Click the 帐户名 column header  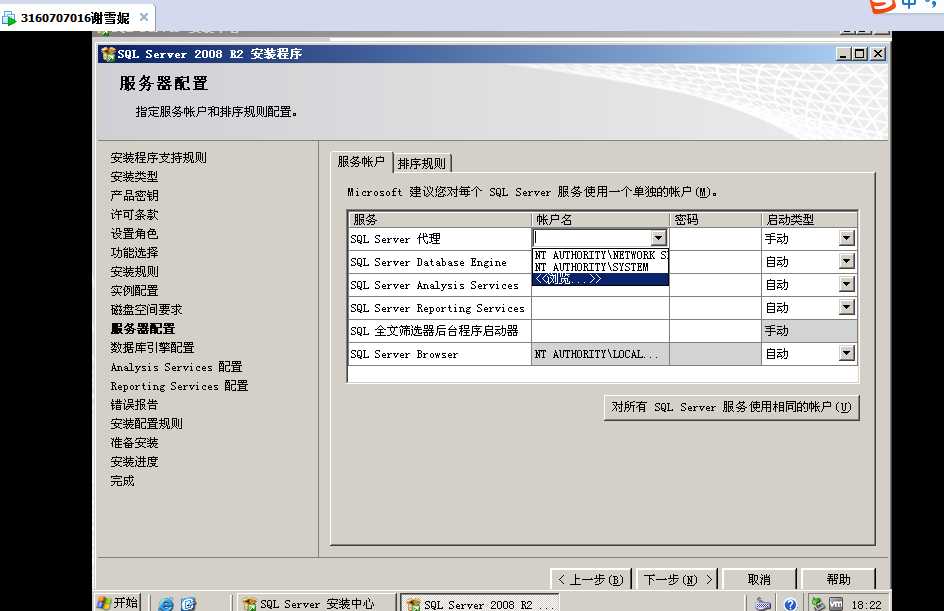tap(600, 219)
